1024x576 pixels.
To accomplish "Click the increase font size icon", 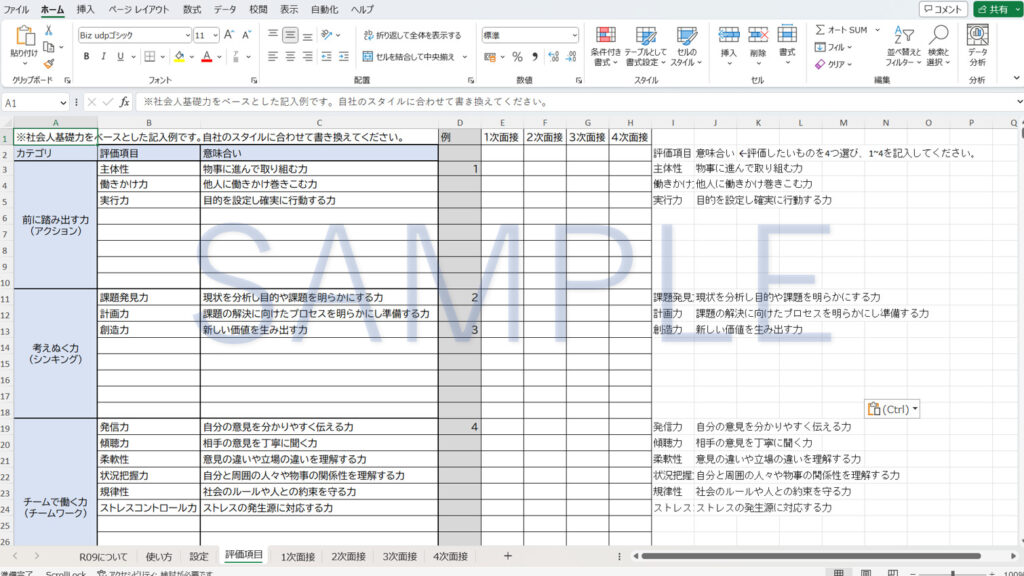I will (231, 34).
